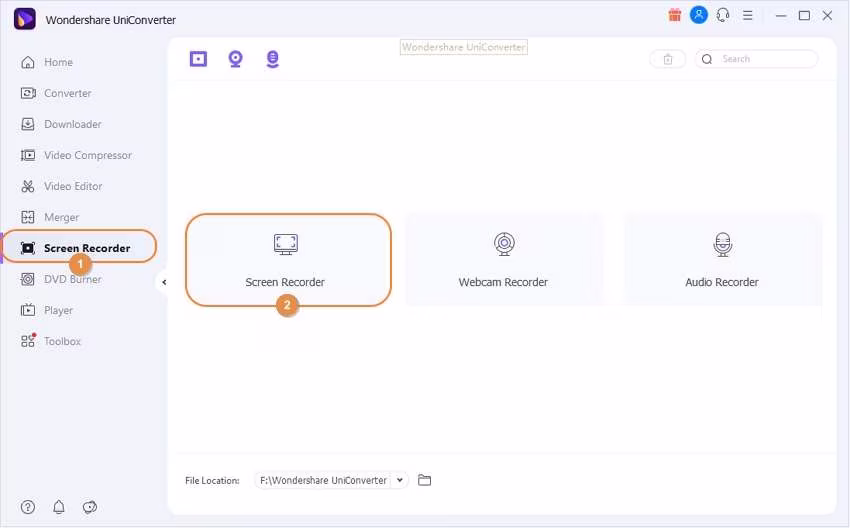Launch the Screen Recorder card
The width and height of the screenshot is (850, 528).
(288, 260)
